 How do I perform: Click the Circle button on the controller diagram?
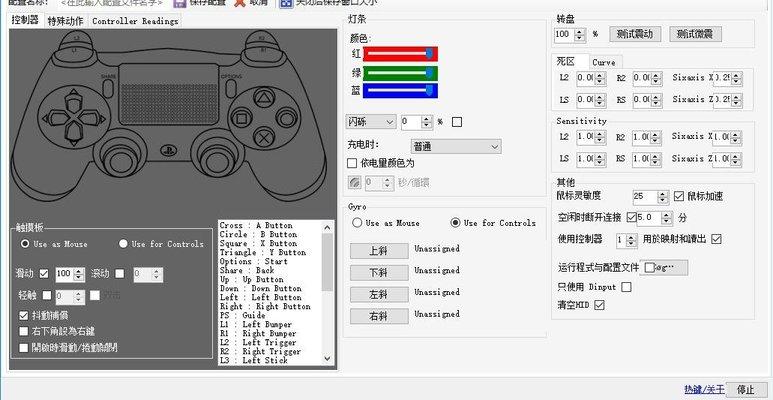tap(286, 118)
